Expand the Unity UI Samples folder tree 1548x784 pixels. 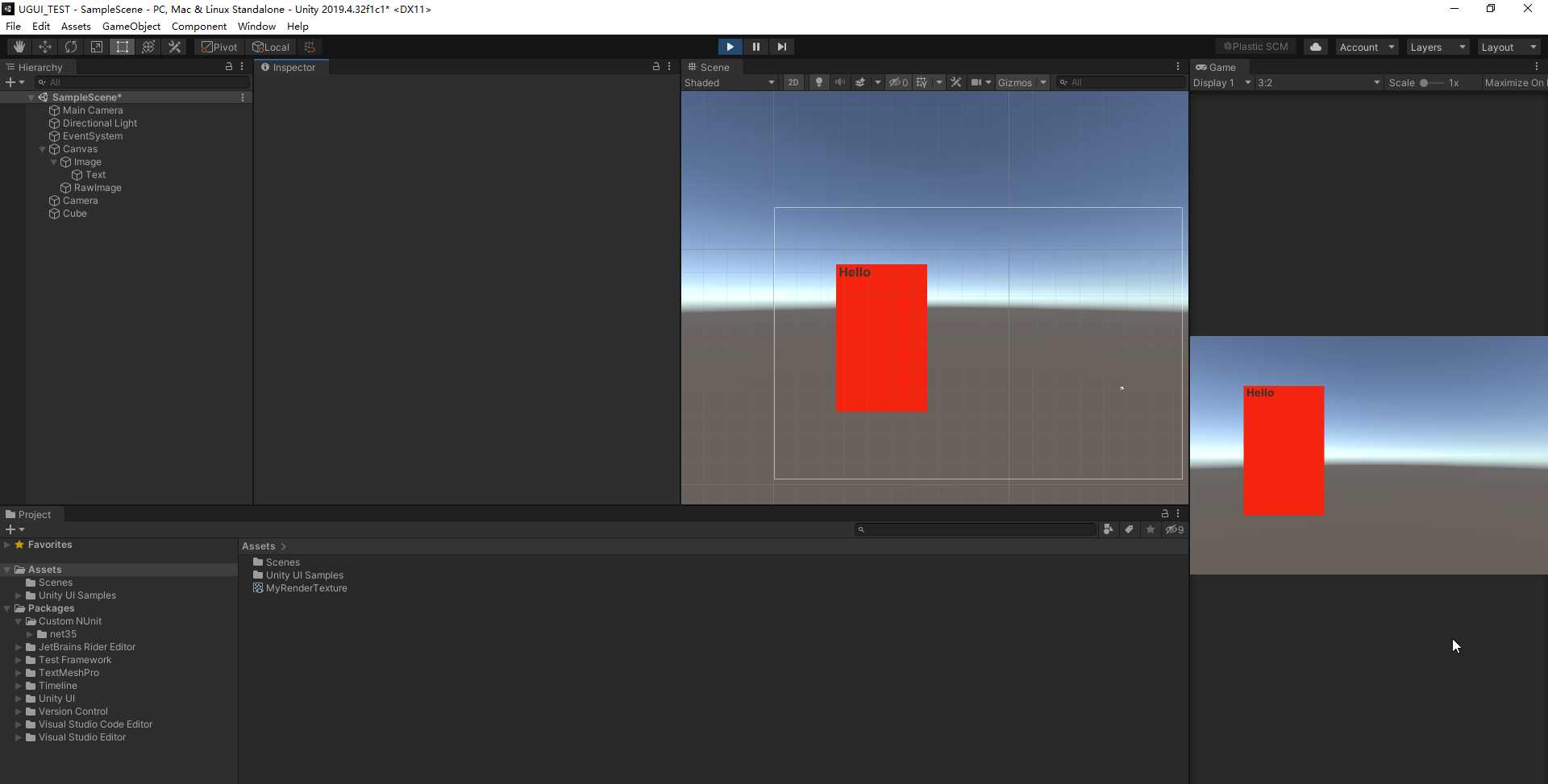click(19, 595)
